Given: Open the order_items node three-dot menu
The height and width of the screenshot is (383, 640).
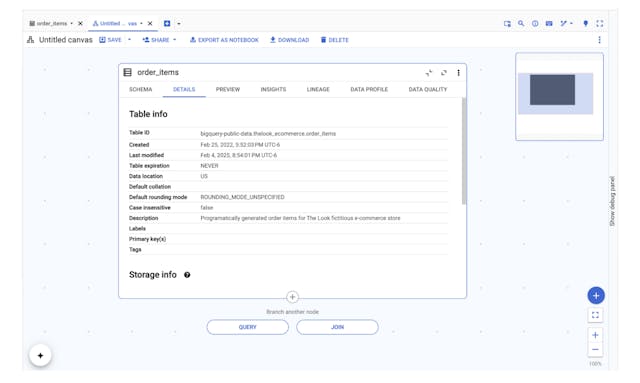Looking at the screenshot, I should pyautogui.click(x=458, y=73).
